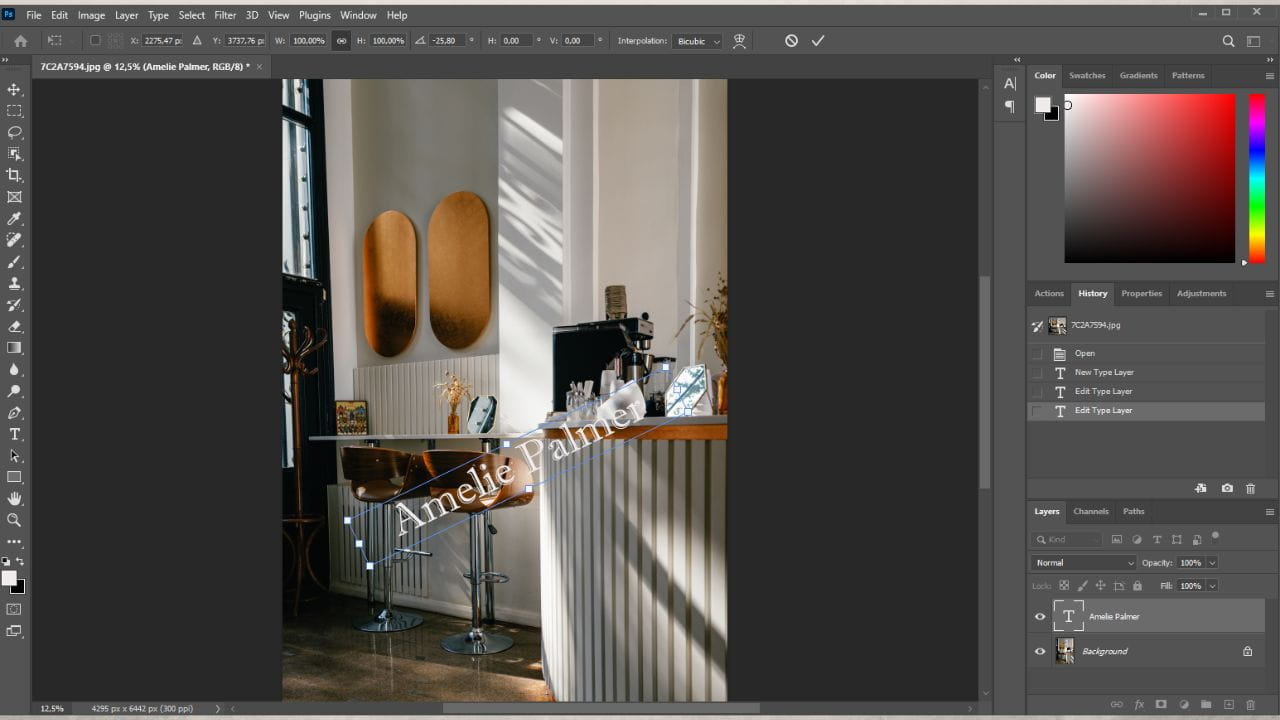Image resolution: width=1280 pixels, height=720 pixels.
Task: Select the Crop tool
Action: point(15,175)
